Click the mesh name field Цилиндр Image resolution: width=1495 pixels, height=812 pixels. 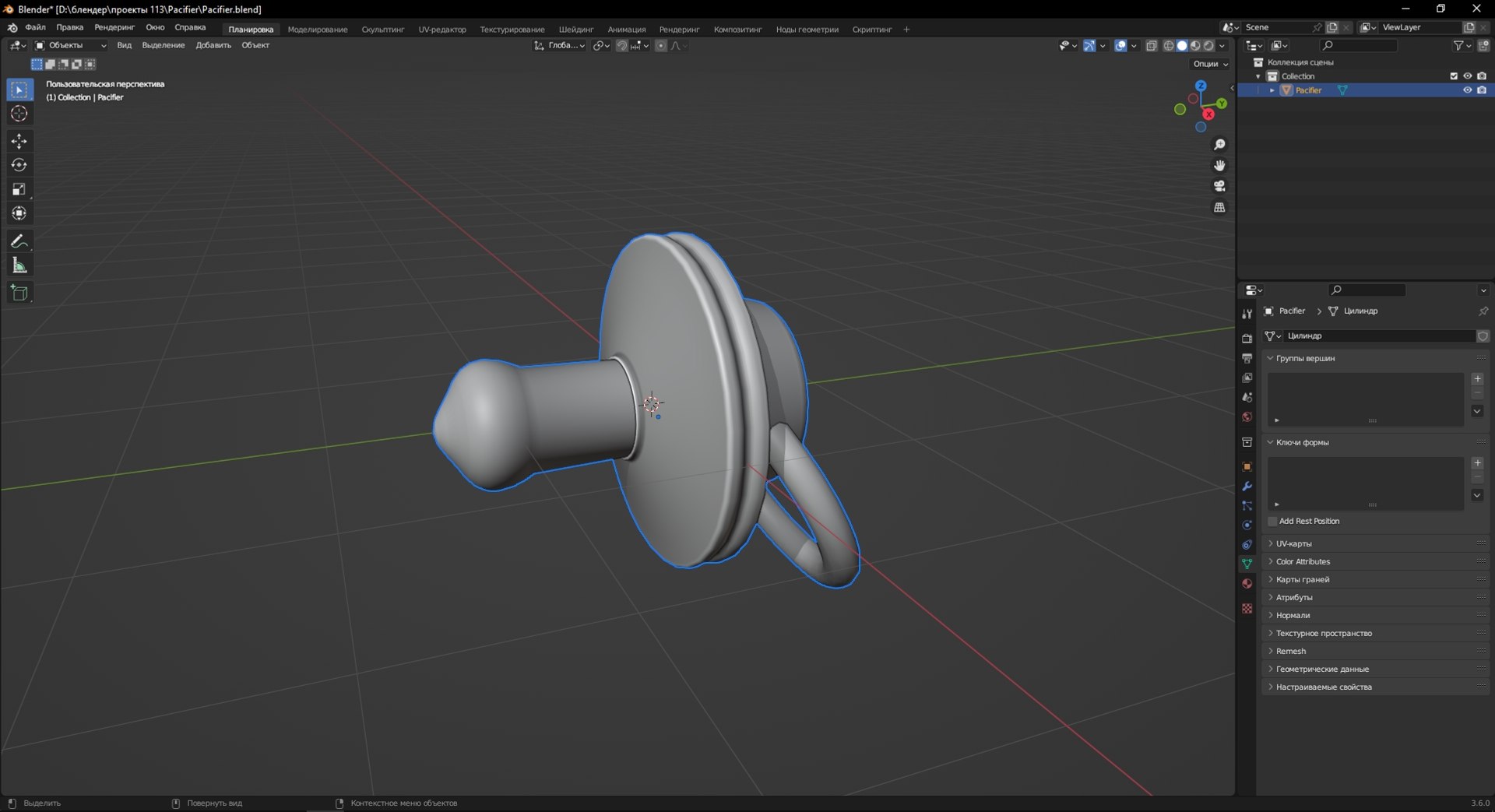(1380, 336)
